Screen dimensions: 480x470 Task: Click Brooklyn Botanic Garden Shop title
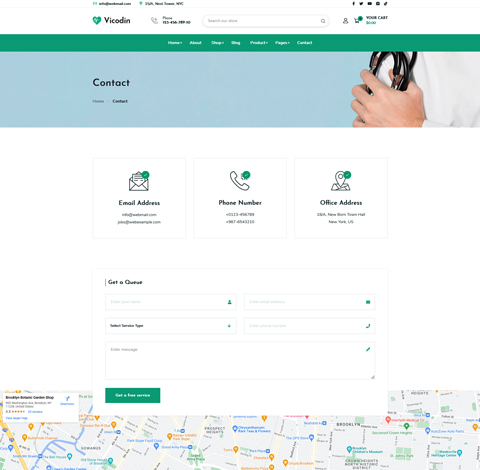click(x=30, y=397)
